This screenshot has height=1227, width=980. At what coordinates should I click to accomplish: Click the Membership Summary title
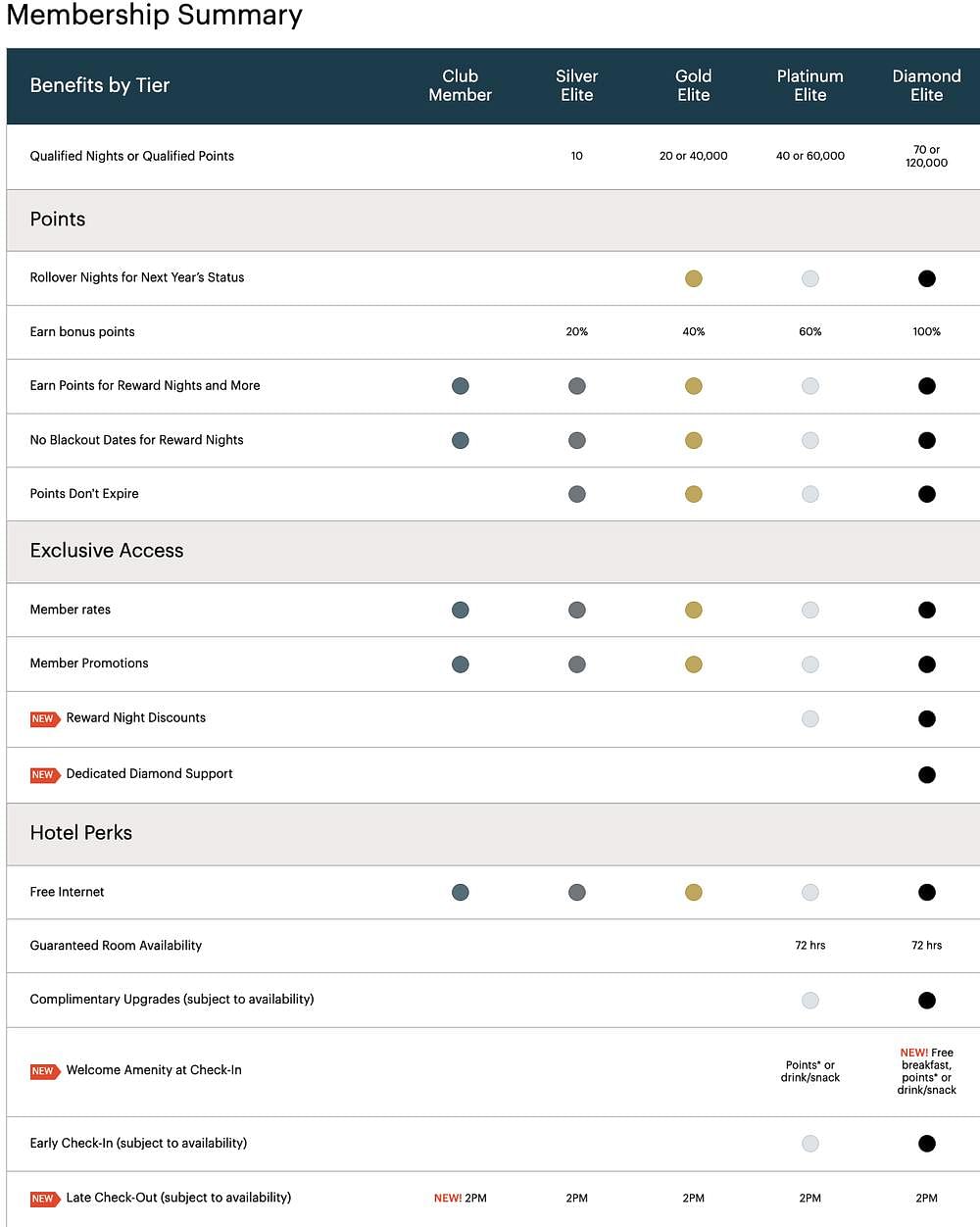[155, 15]
